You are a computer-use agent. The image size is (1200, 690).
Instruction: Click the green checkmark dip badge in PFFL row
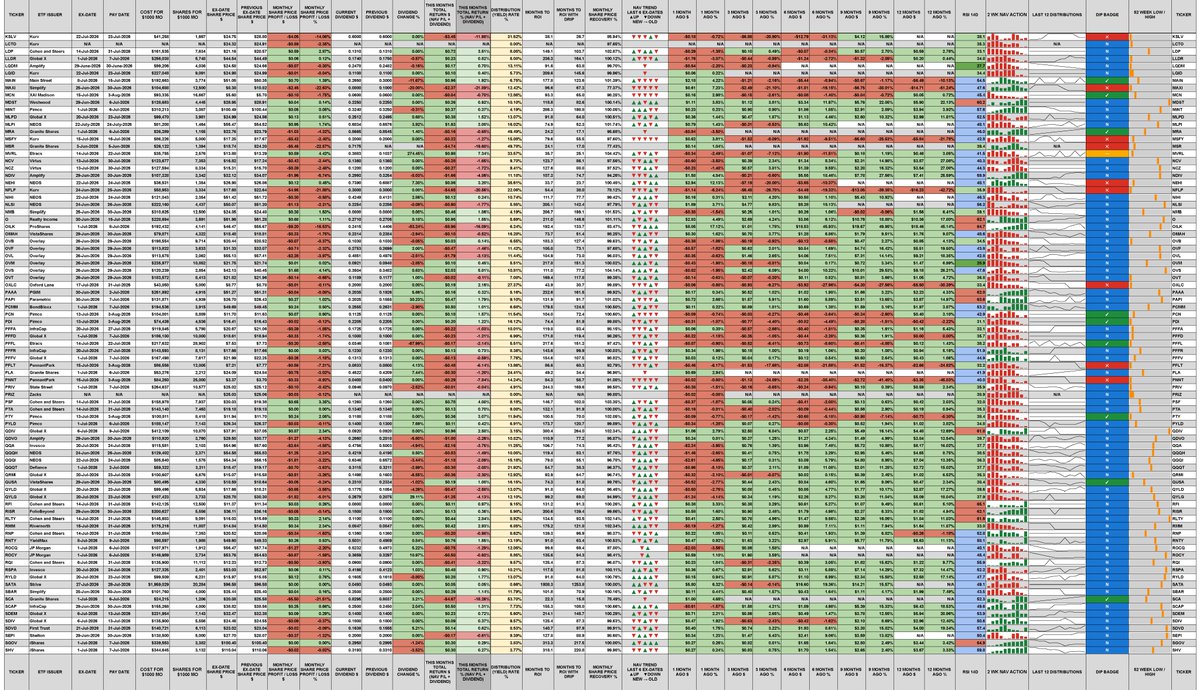(1107, 343)
